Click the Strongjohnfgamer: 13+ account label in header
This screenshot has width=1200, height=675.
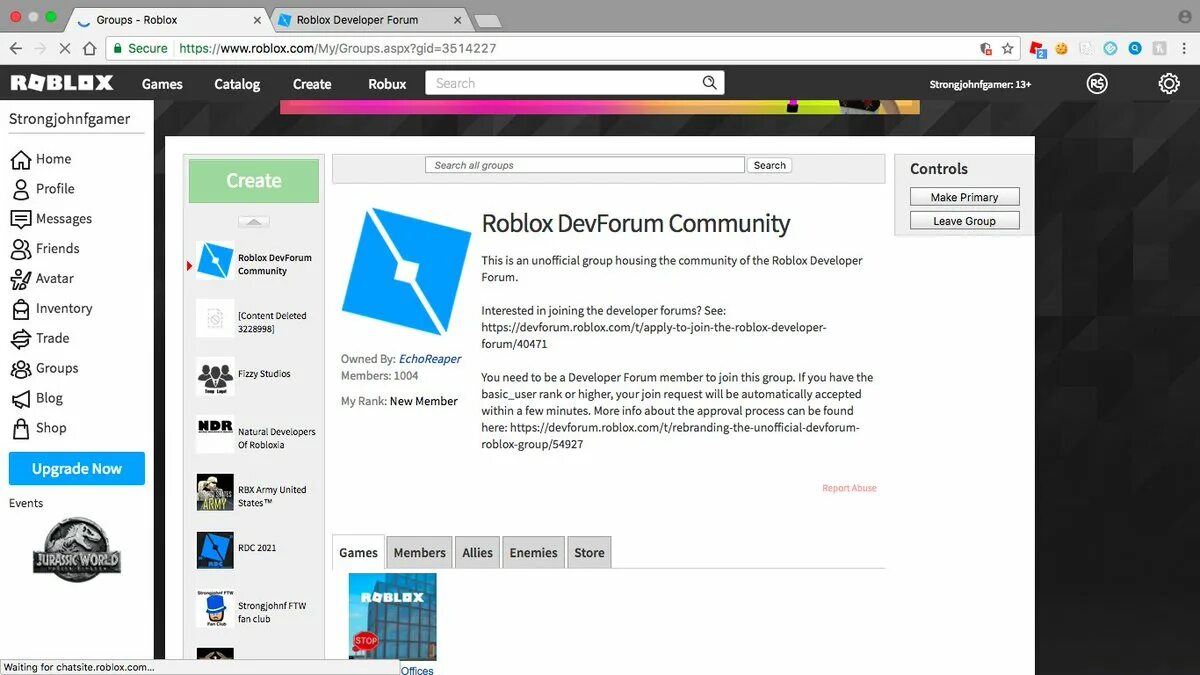coord(980,85)
